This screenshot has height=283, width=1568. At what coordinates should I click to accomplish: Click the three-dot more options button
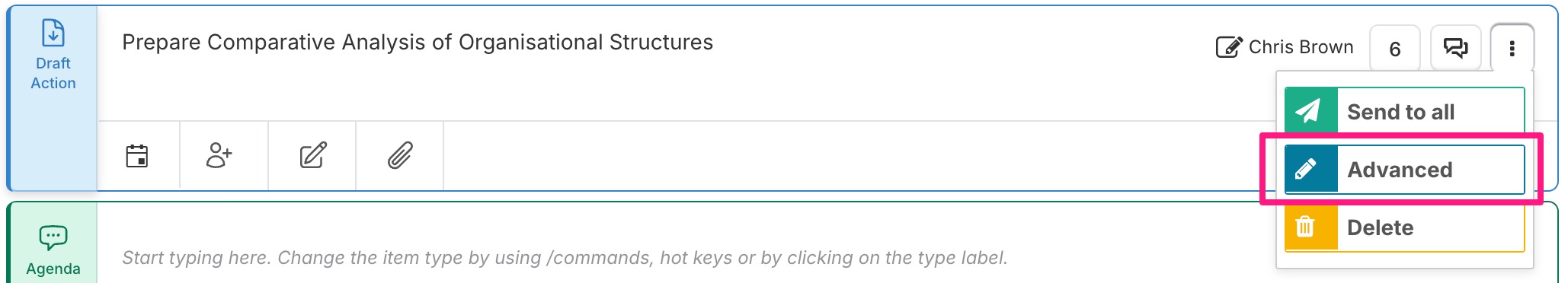coord(1512,48)
